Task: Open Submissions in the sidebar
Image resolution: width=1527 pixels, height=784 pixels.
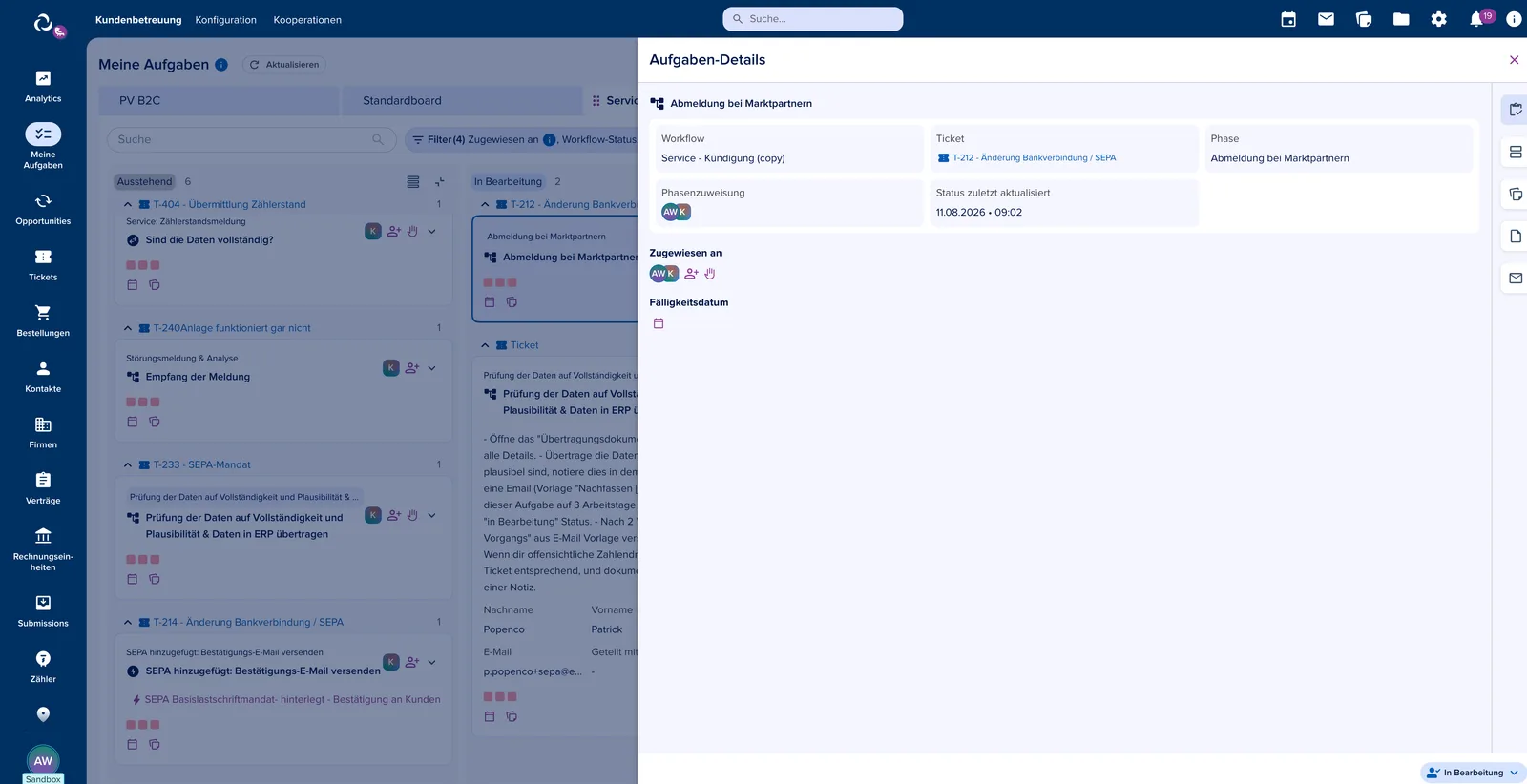Action: pyautogui.click(x=43, y=611)
